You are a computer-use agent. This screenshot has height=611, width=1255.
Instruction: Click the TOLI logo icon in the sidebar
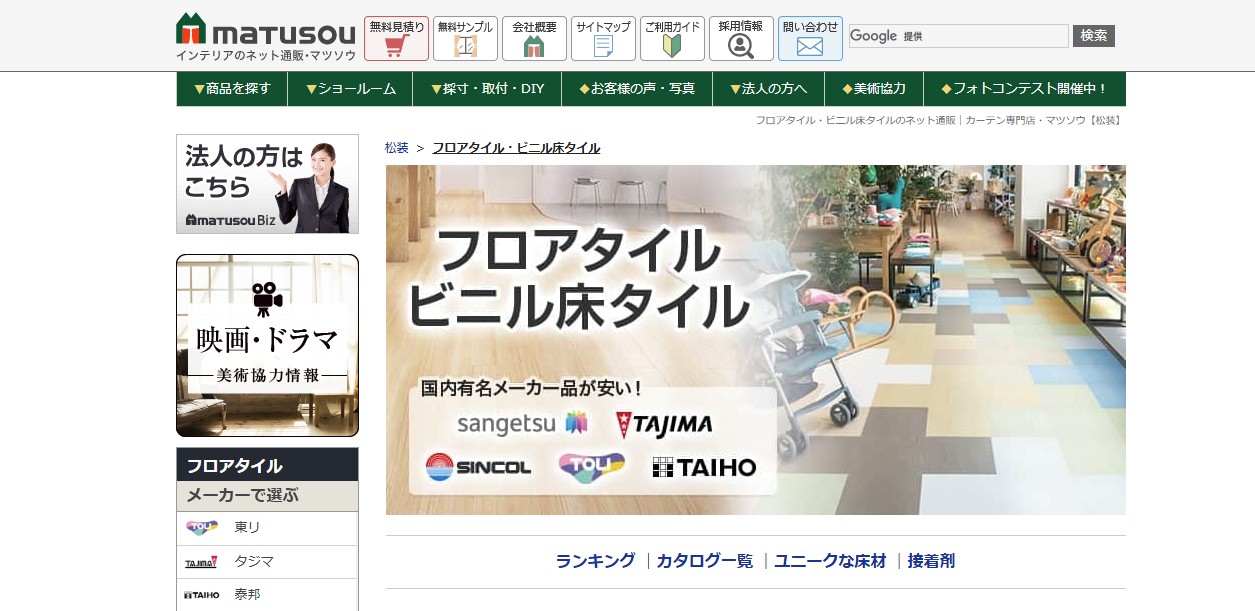(x=201, y=528)
